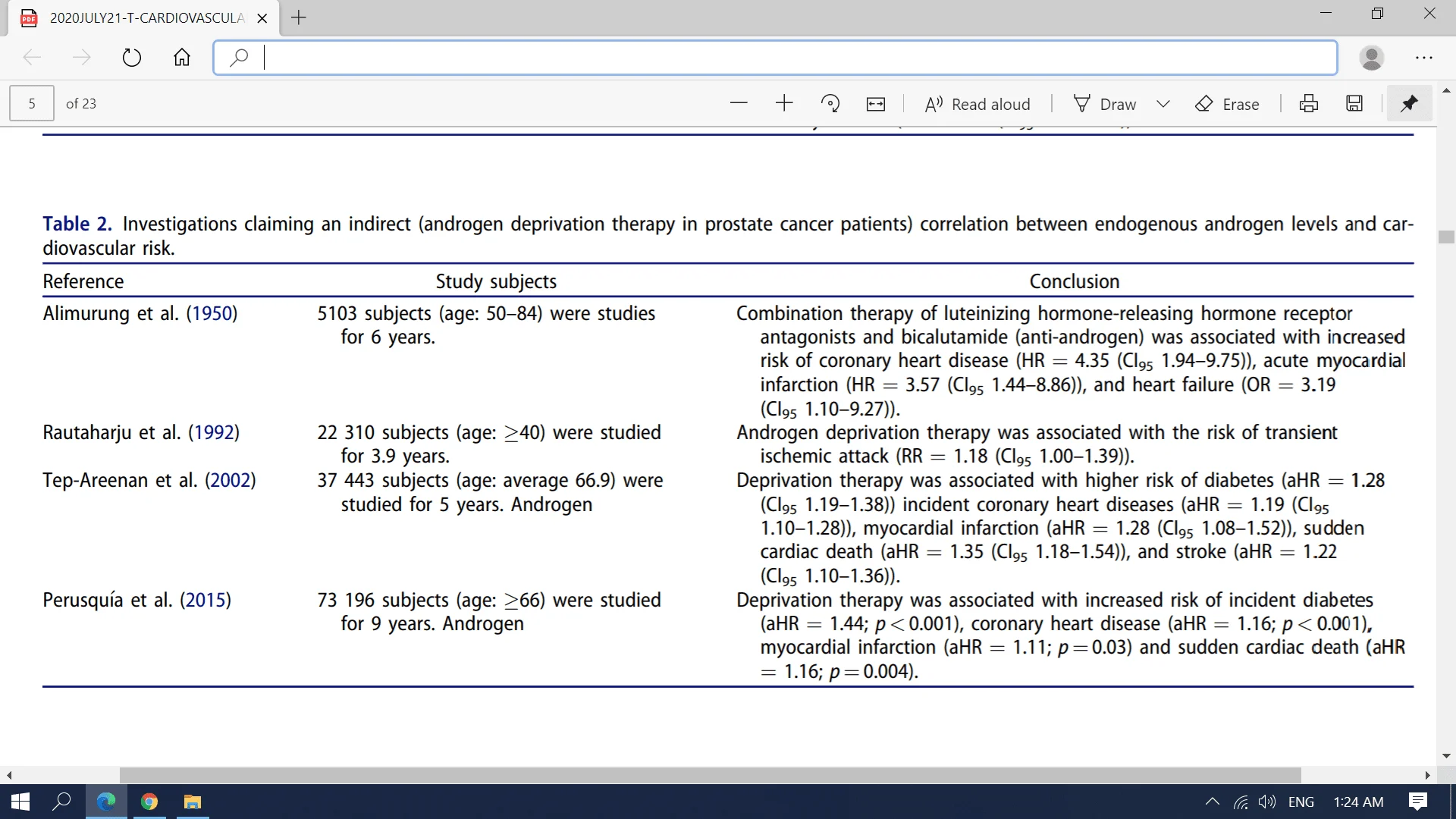This screenshot has width=1456, height=819.
Task: Open File Explorer from the taskbar
Action: (193, 802)
